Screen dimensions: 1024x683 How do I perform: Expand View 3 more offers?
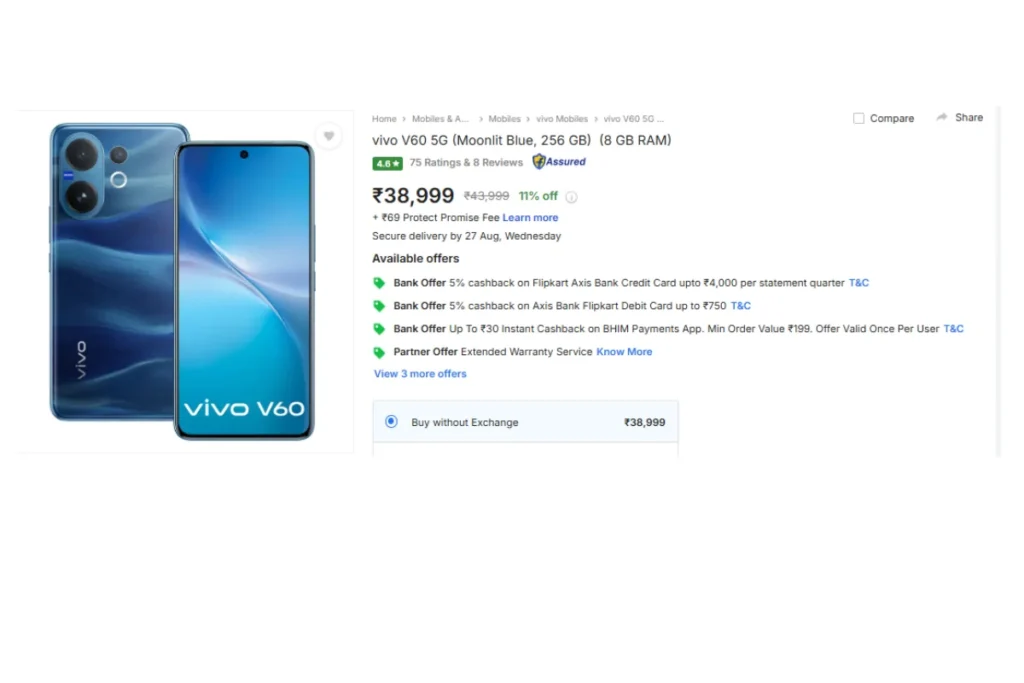tap(420, 373)
